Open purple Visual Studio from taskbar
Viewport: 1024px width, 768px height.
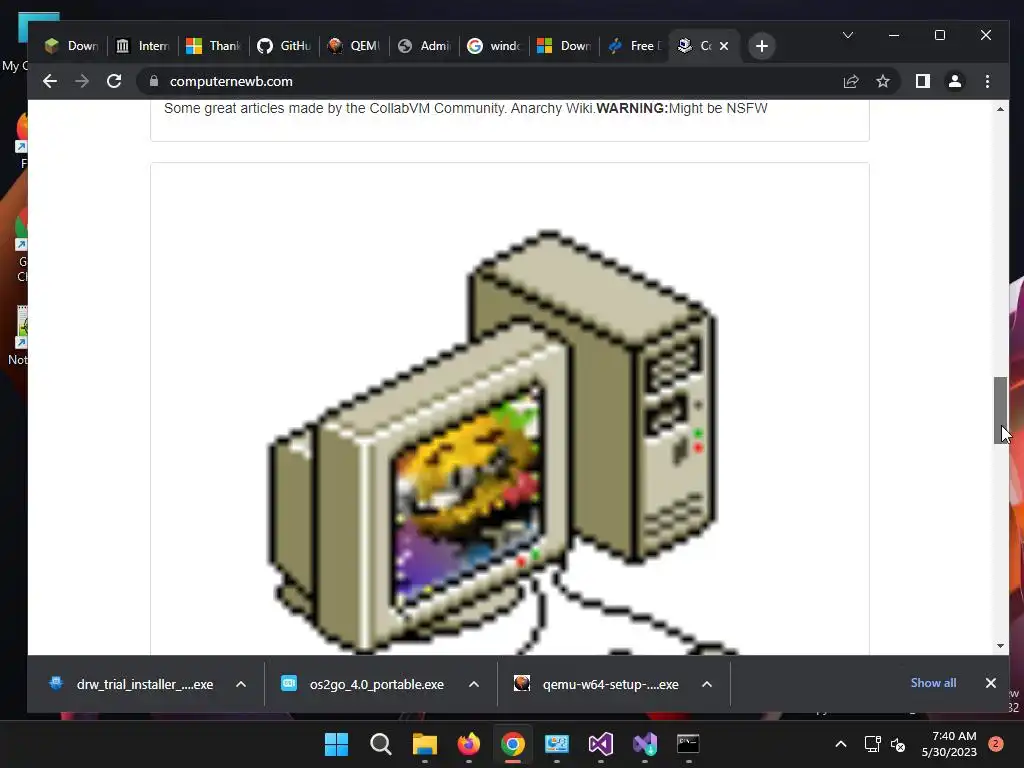601,744
